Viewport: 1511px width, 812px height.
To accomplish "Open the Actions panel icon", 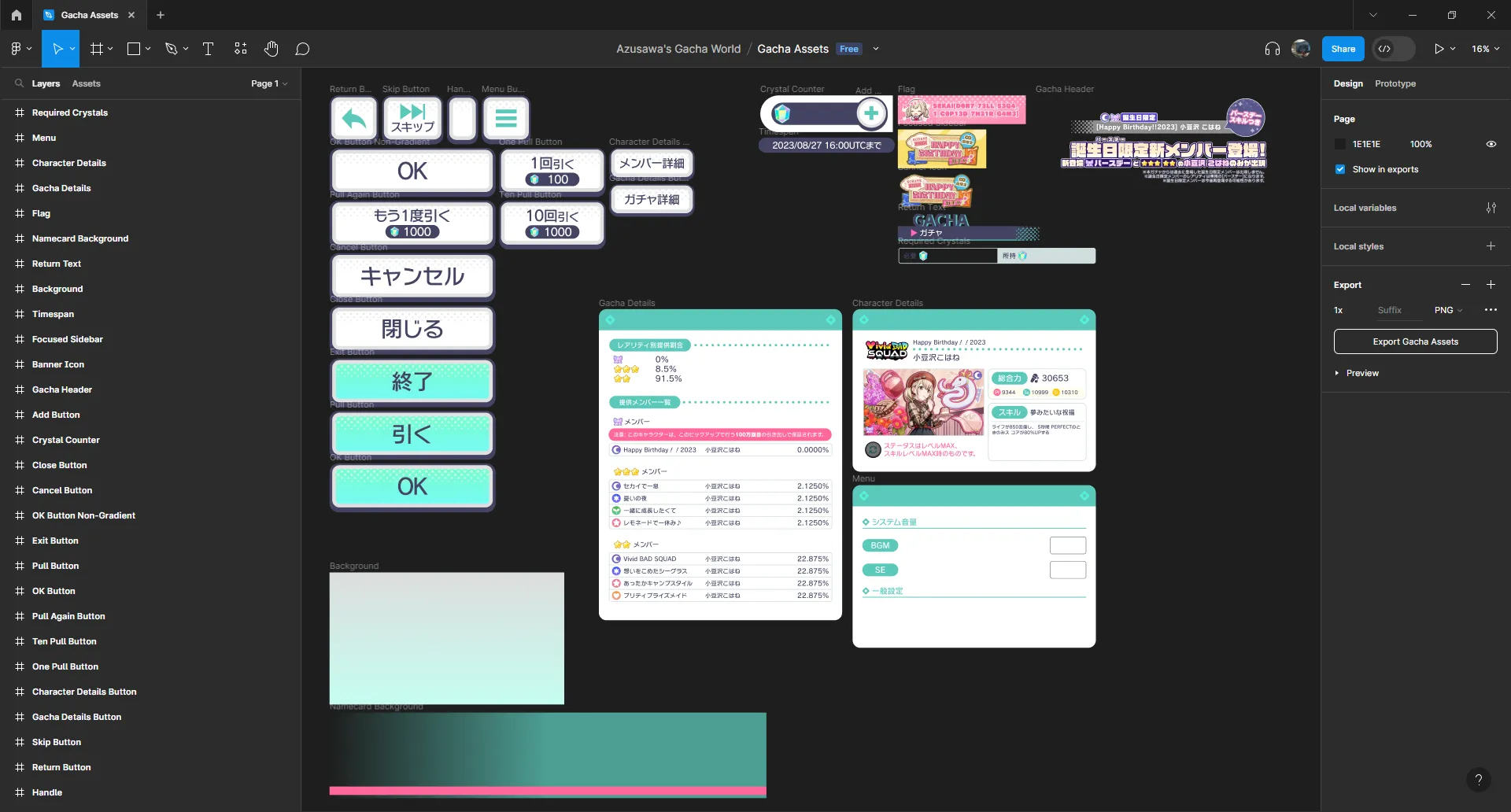I will [239, 48].
